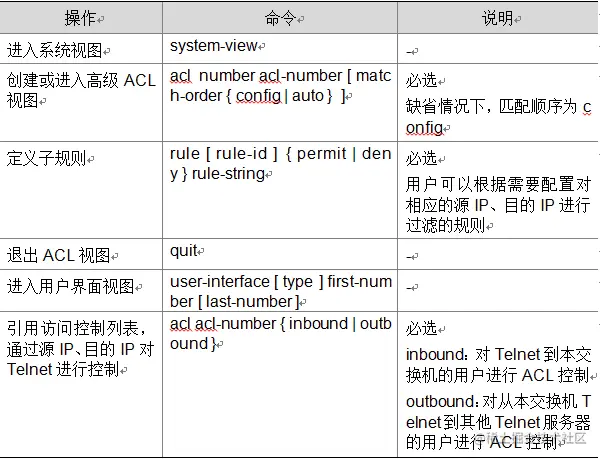Click the inbound Telnet description paragraph
Screen dimensions: 600x459
tap(497, 365)
